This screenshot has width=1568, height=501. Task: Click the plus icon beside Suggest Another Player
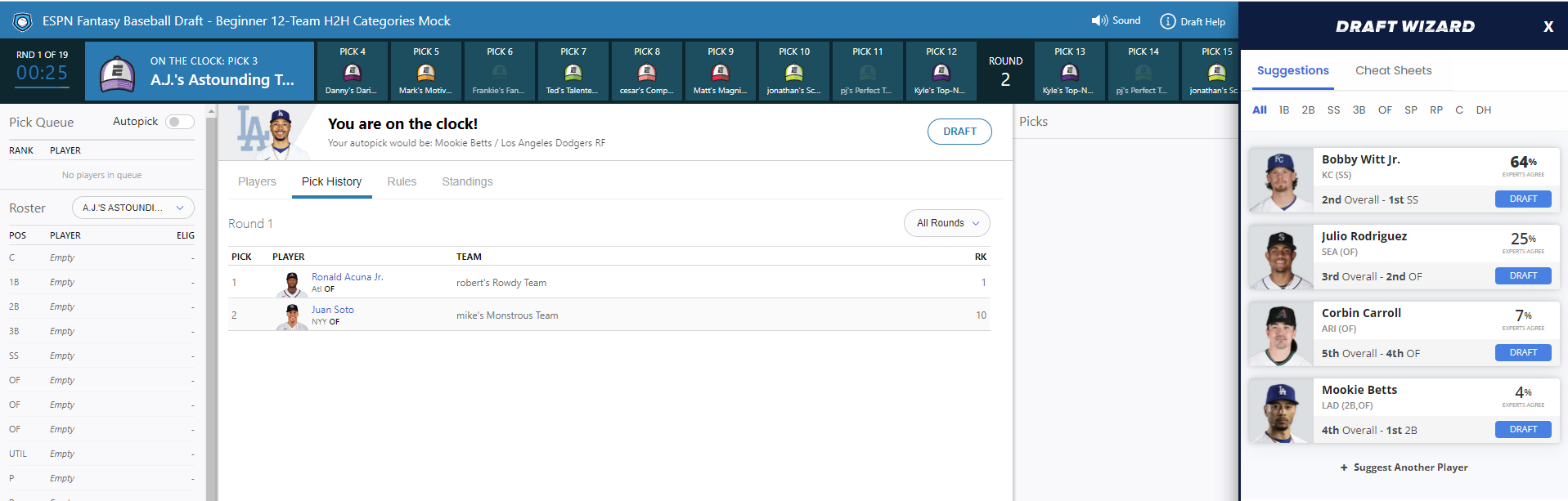pyautogui.click(x=1344, y=467)
